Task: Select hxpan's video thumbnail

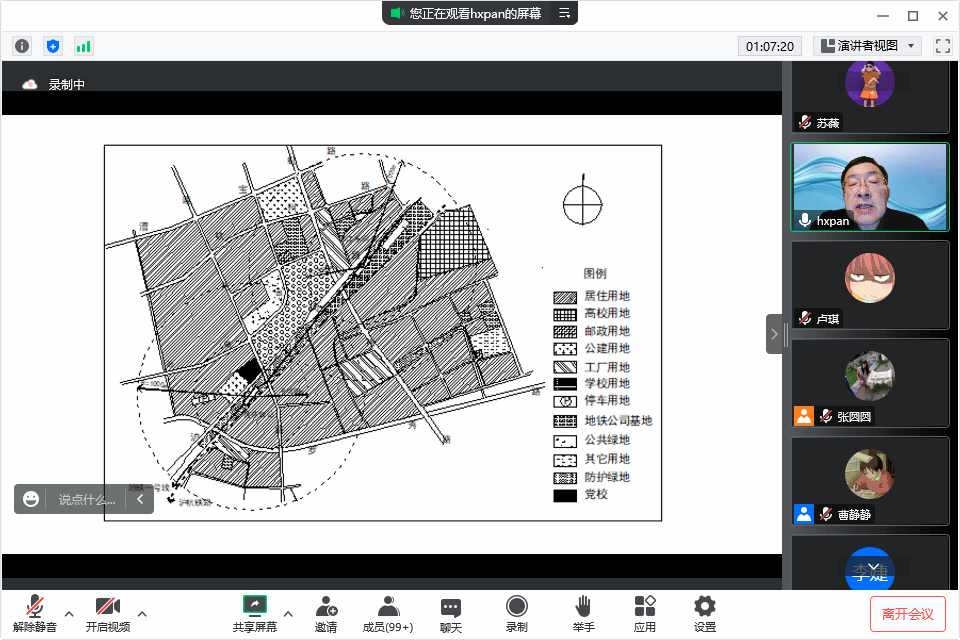Action: tap(869, 187)
